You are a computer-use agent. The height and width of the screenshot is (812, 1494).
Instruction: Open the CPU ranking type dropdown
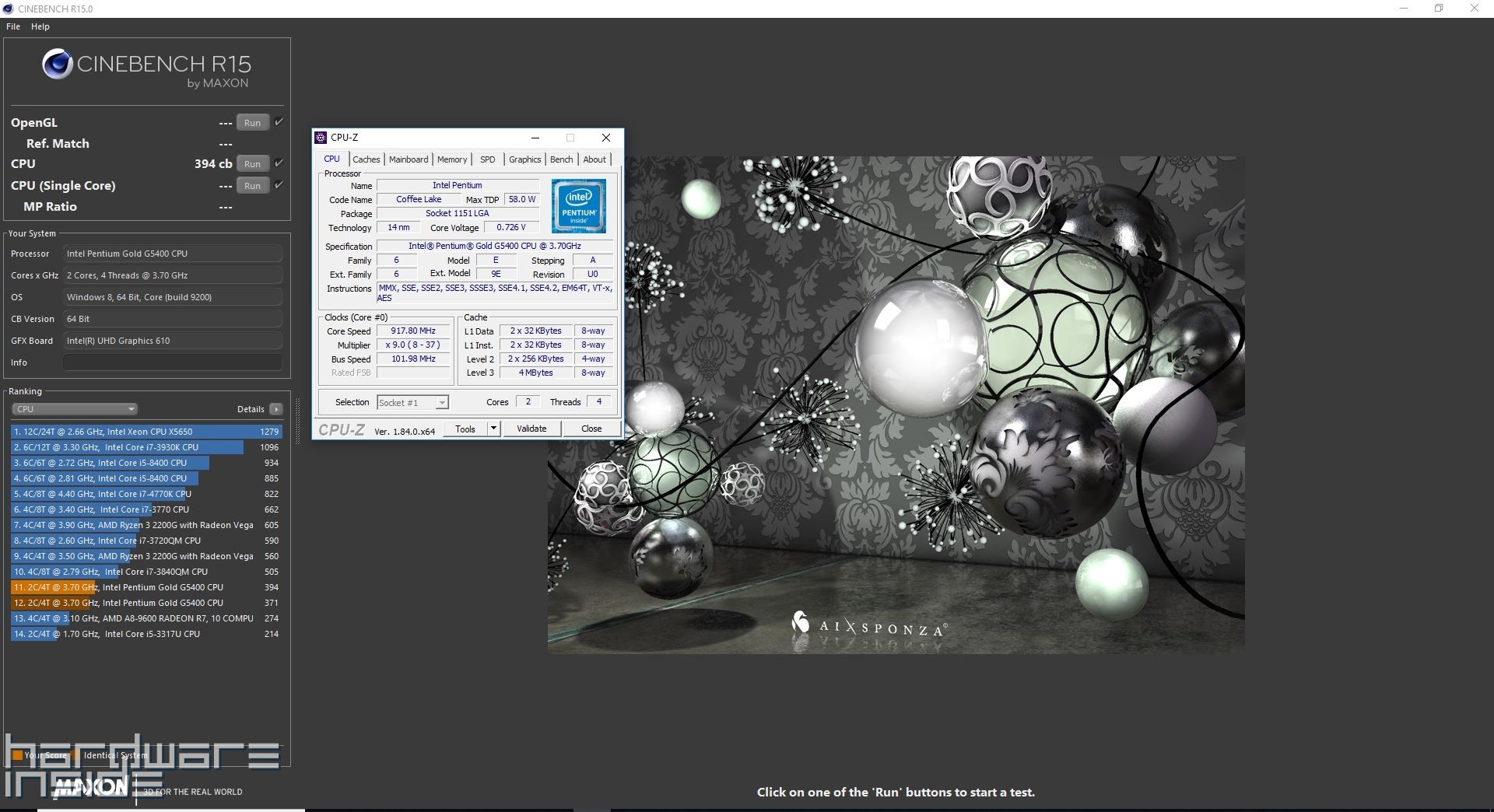[x=74, y=409]
